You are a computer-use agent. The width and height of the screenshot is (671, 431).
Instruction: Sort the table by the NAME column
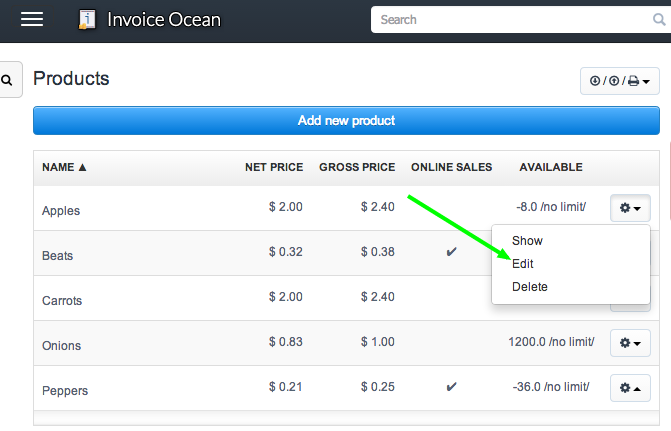64,167
